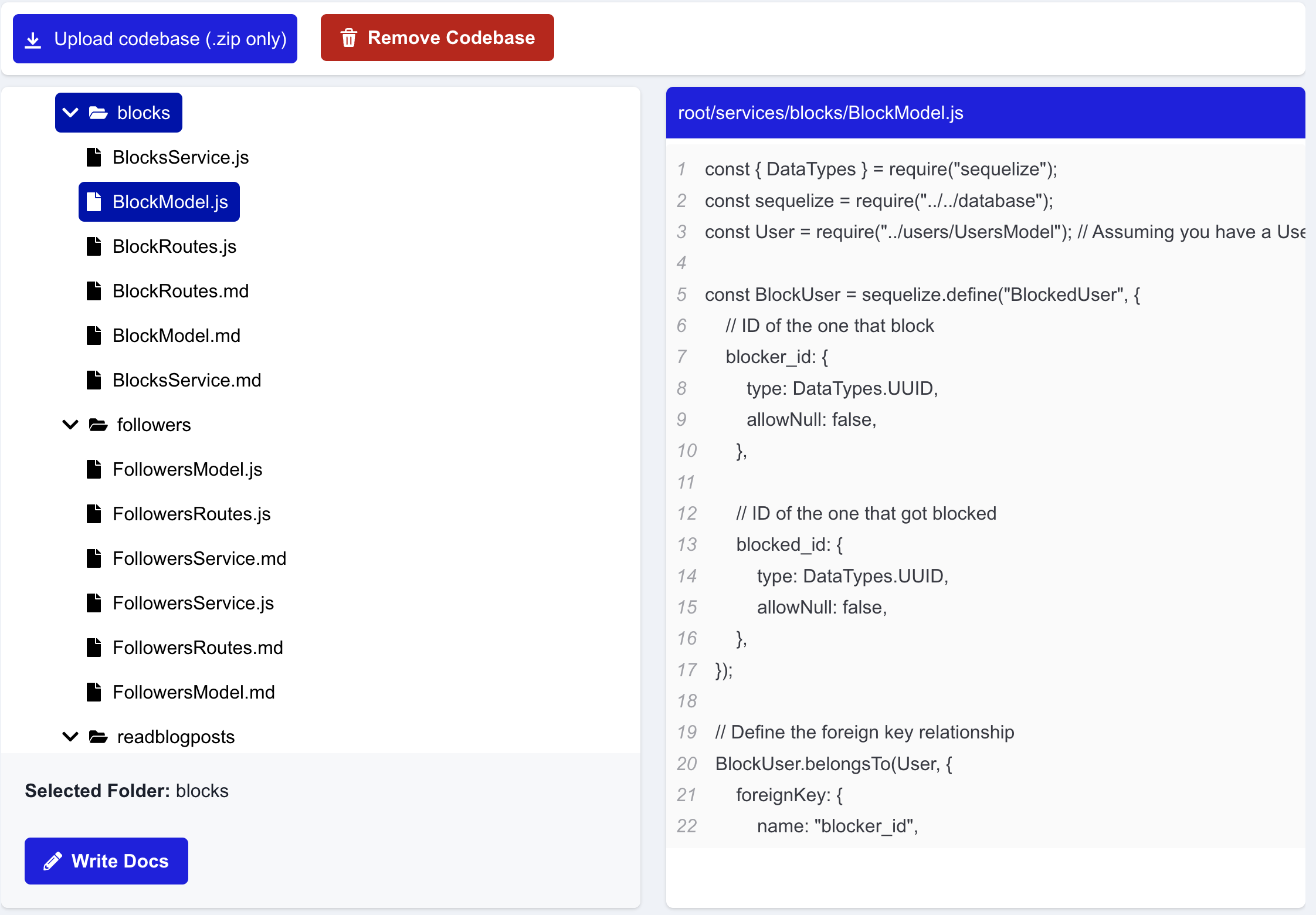Click the file path header BlockModel.js
Viewport: 1316px width, 915px height.
[x=820, y=113]
